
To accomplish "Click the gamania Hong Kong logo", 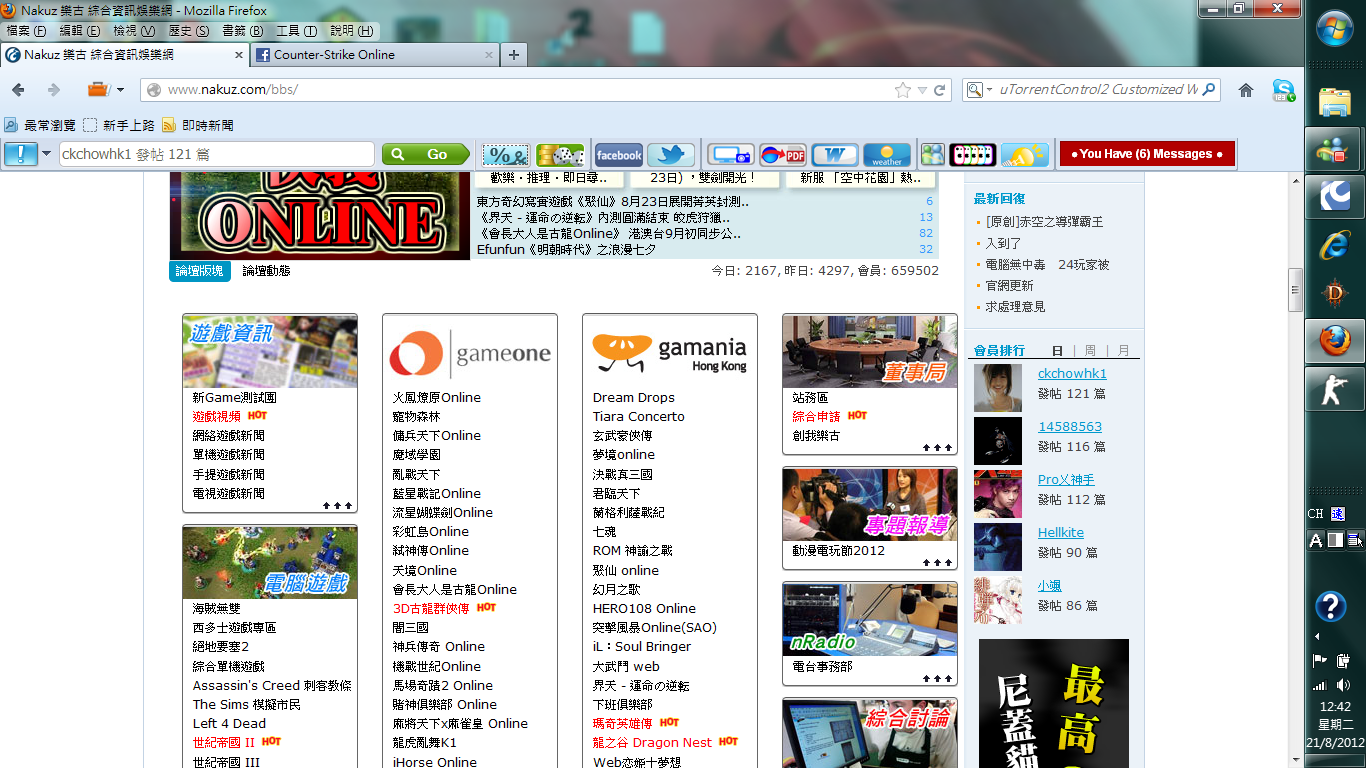I will click(x=670, y=353).
